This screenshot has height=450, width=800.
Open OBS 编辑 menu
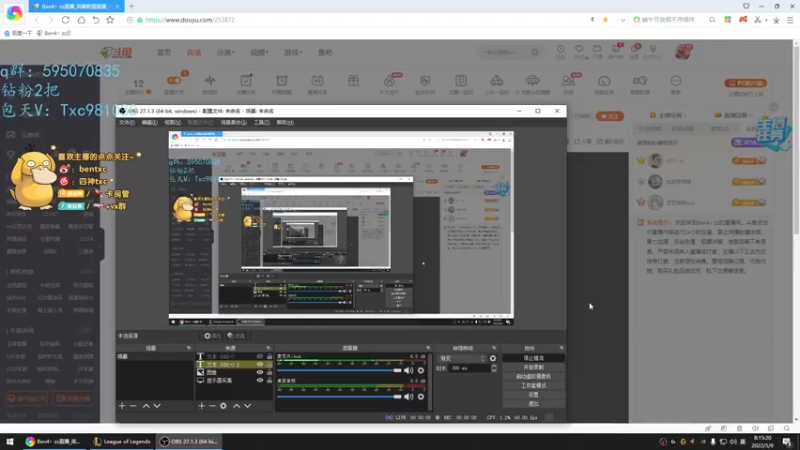click(149, 122)
